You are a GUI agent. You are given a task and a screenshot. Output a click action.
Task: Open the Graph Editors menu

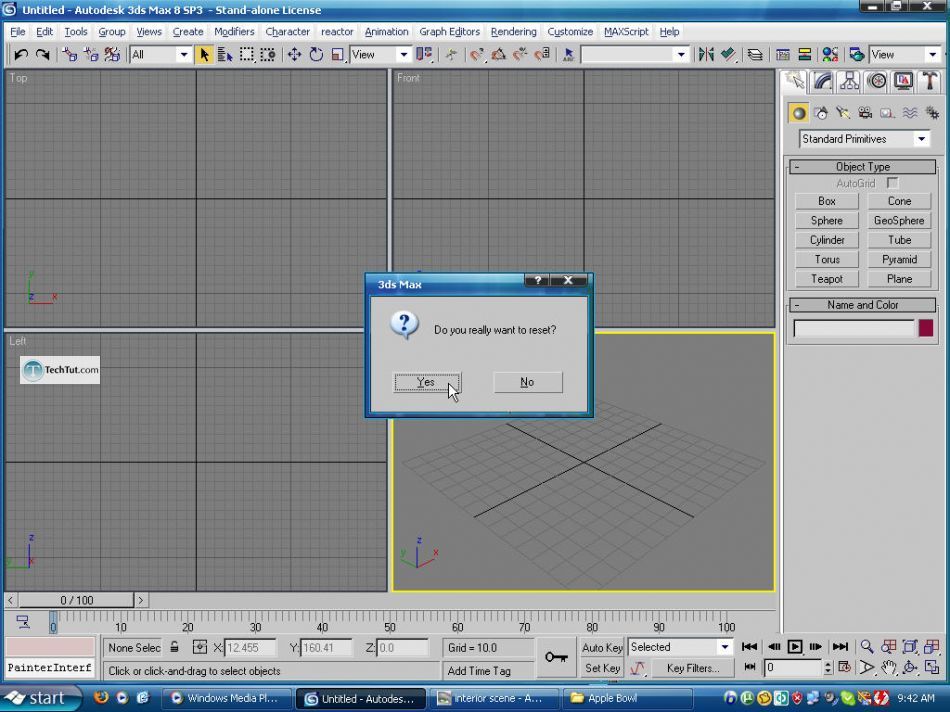(450, 32)
